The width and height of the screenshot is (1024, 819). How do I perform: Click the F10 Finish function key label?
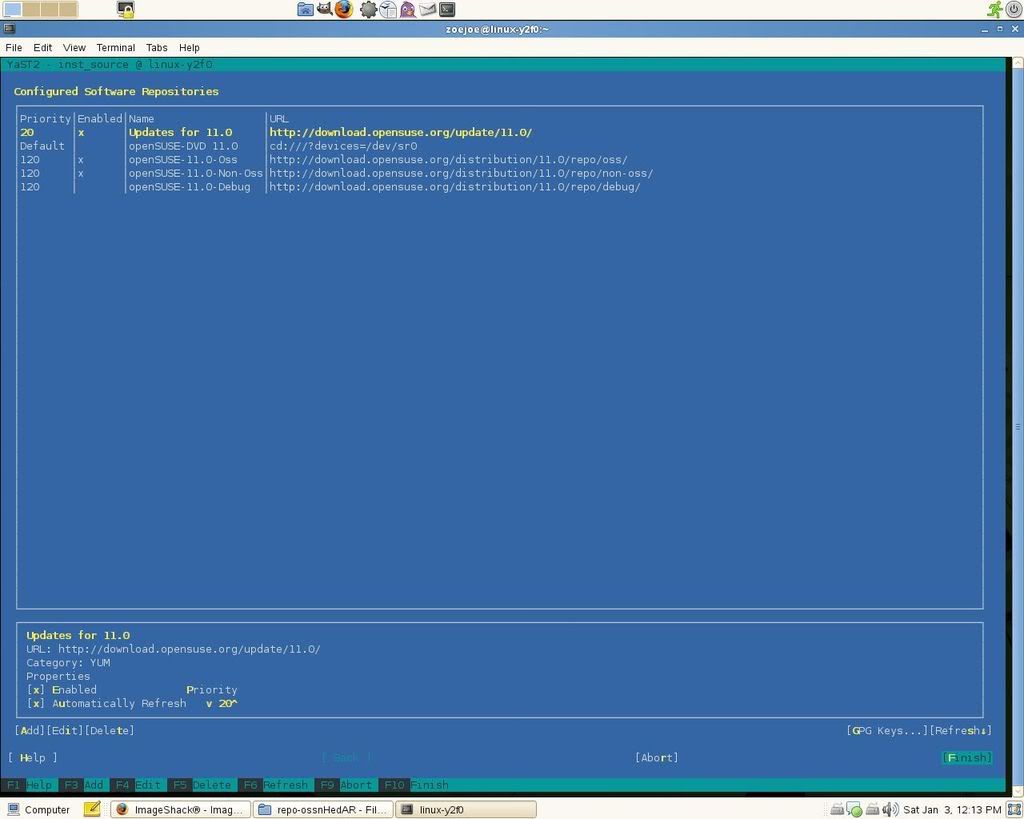414,784
